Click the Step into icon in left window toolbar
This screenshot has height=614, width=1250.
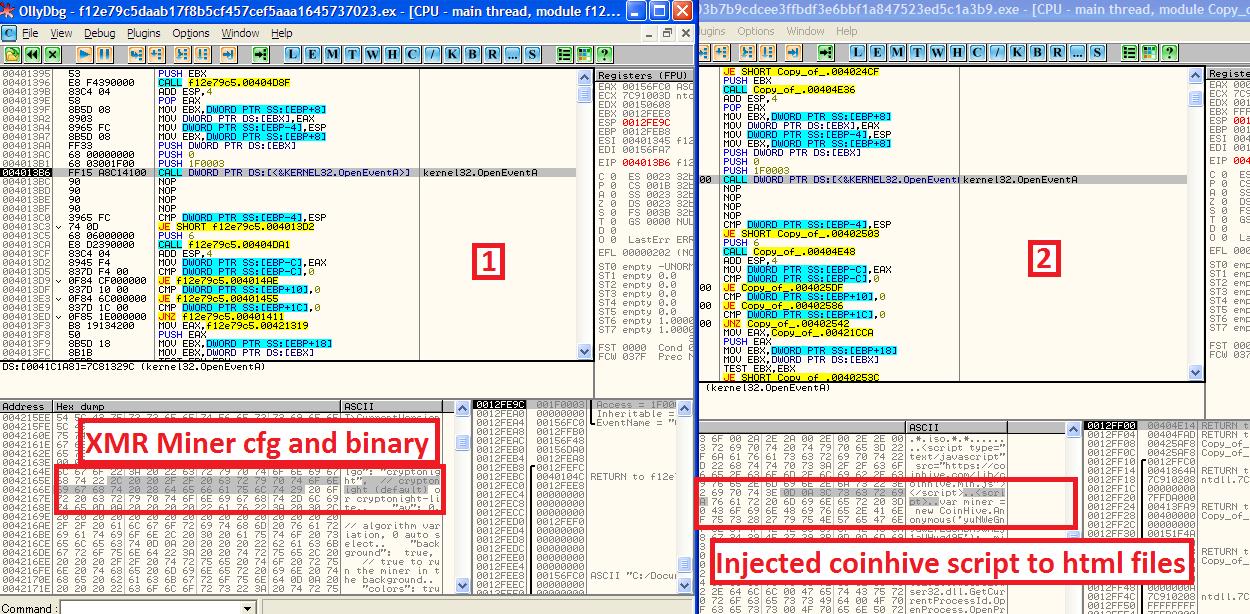(135, 53)
